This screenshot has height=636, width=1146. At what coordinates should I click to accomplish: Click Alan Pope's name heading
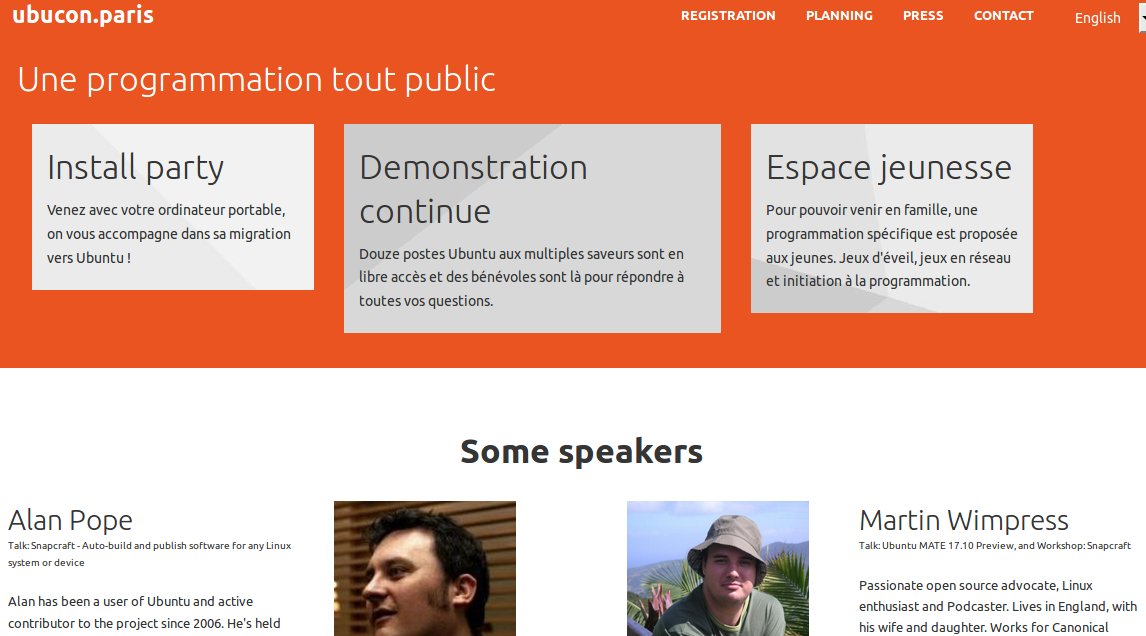[70, 520]
